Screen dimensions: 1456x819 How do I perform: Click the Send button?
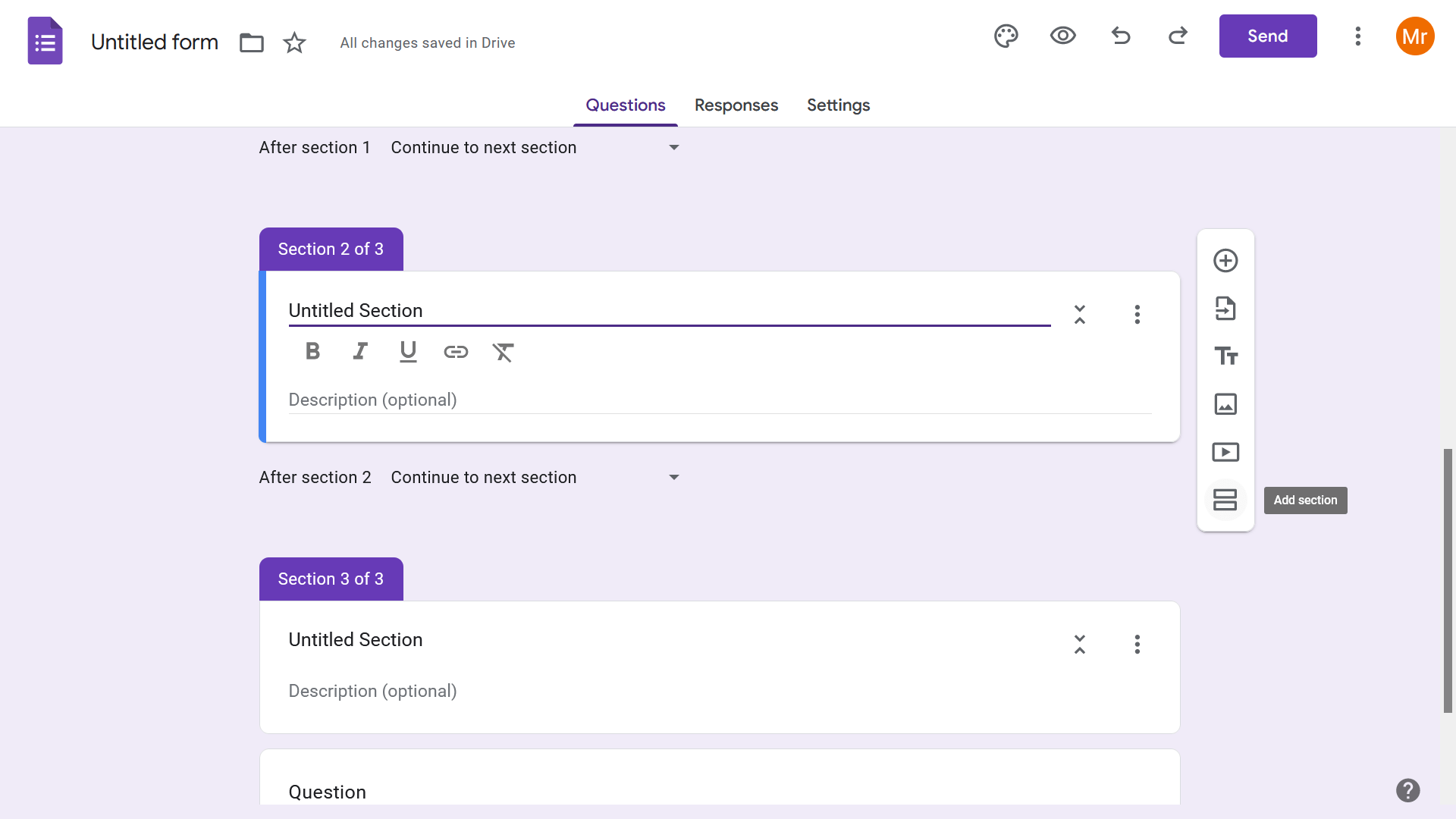click(1267, 36)
